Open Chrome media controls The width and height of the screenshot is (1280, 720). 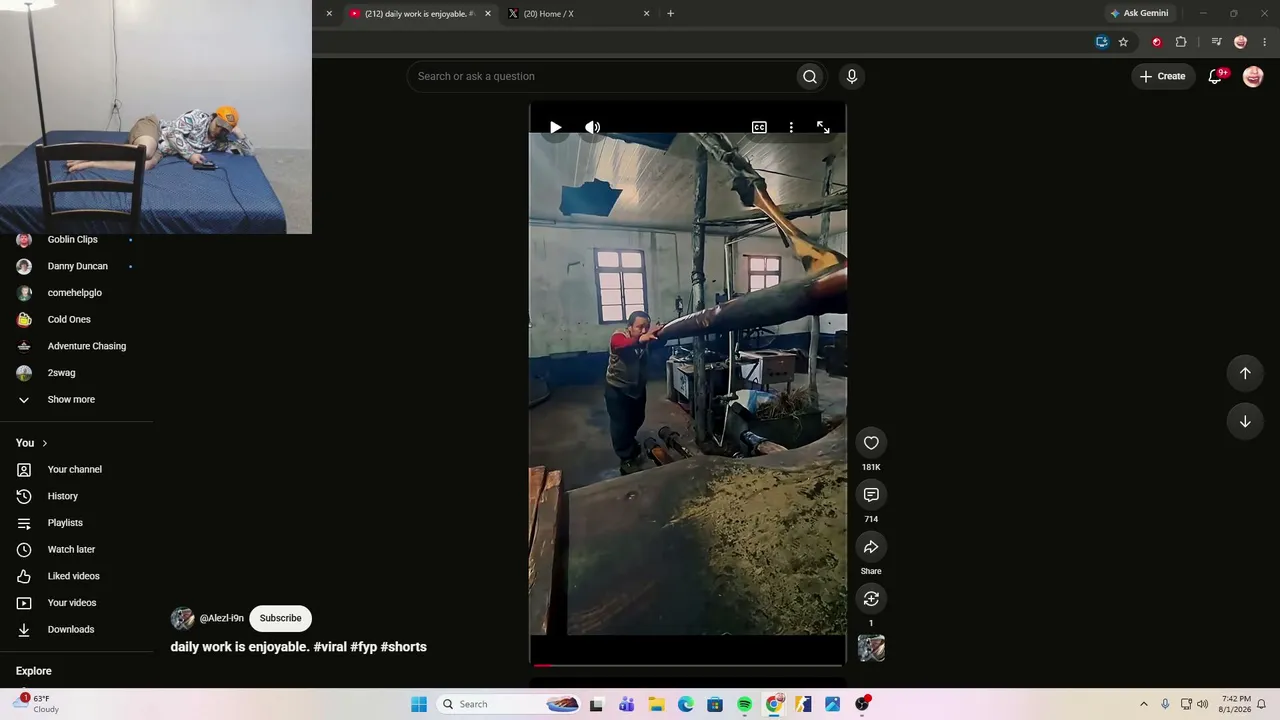point(1216,42)
